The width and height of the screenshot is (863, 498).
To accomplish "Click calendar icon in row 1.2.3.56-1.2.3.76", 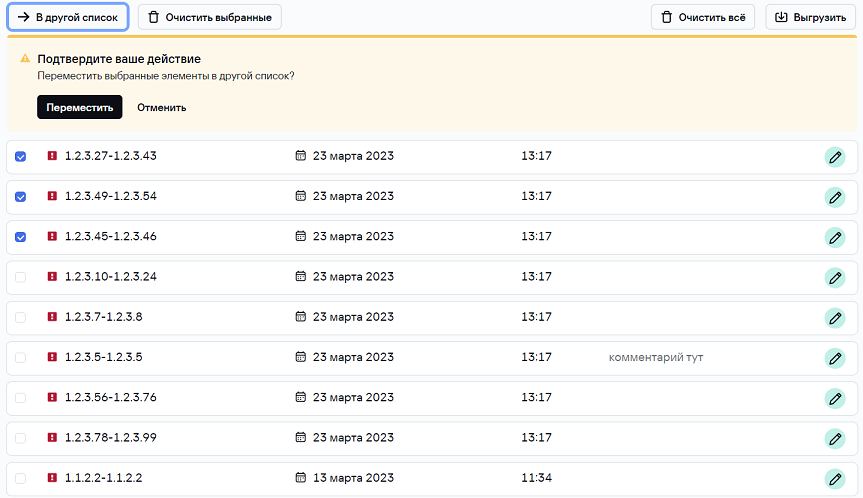I will click(300, 397).
